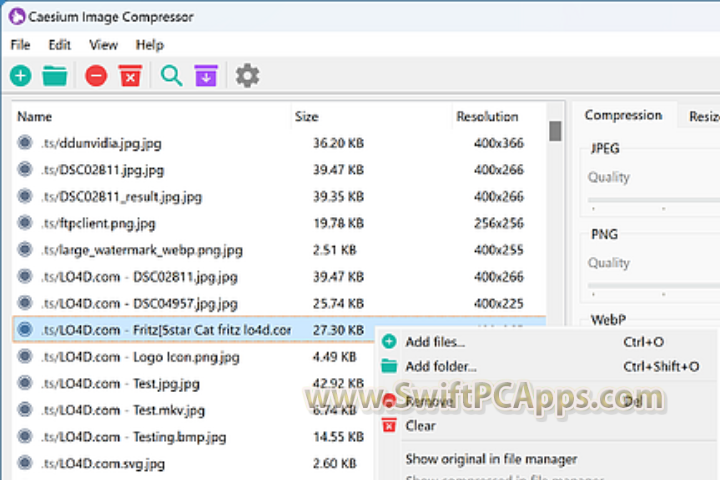The height and width of the screenshot is (480, 720).
Task: Select file .ts/LO4D.com - Testing.bmp.jpg
Action: 134,436
